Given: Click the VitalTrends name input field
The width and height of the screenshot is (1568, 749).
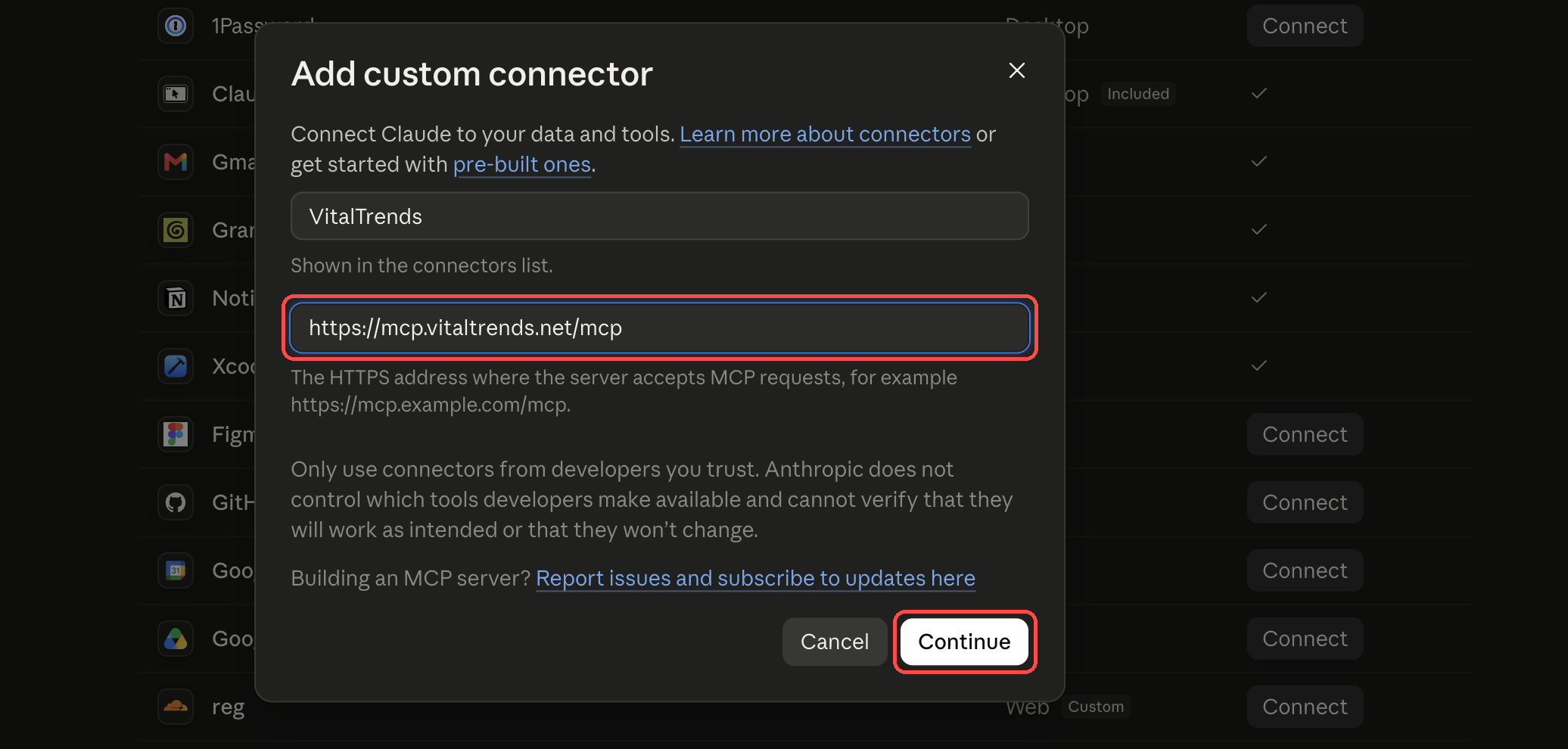Looking at the screenshot, I should click(x=659, y=216).
